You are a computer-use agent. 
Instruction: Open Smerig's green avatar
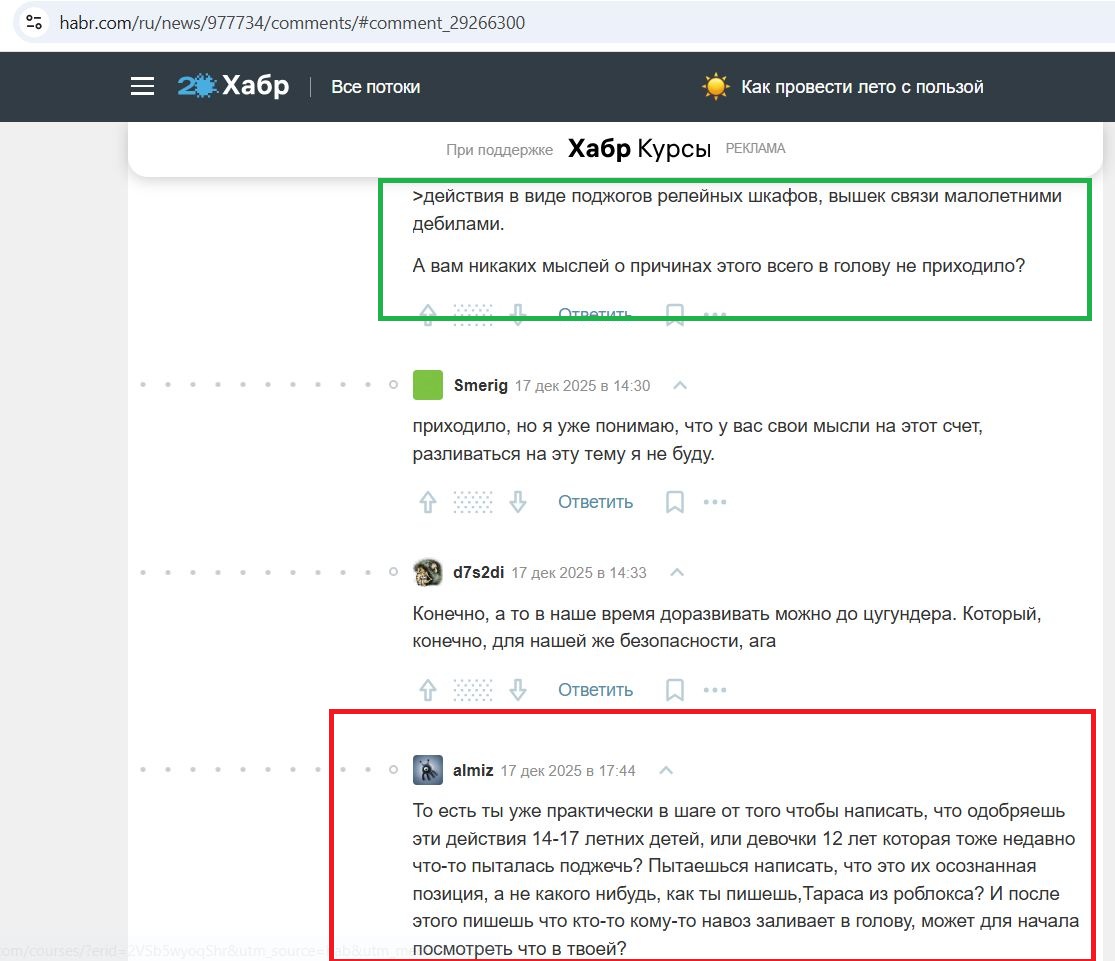(x=427, y=385)
